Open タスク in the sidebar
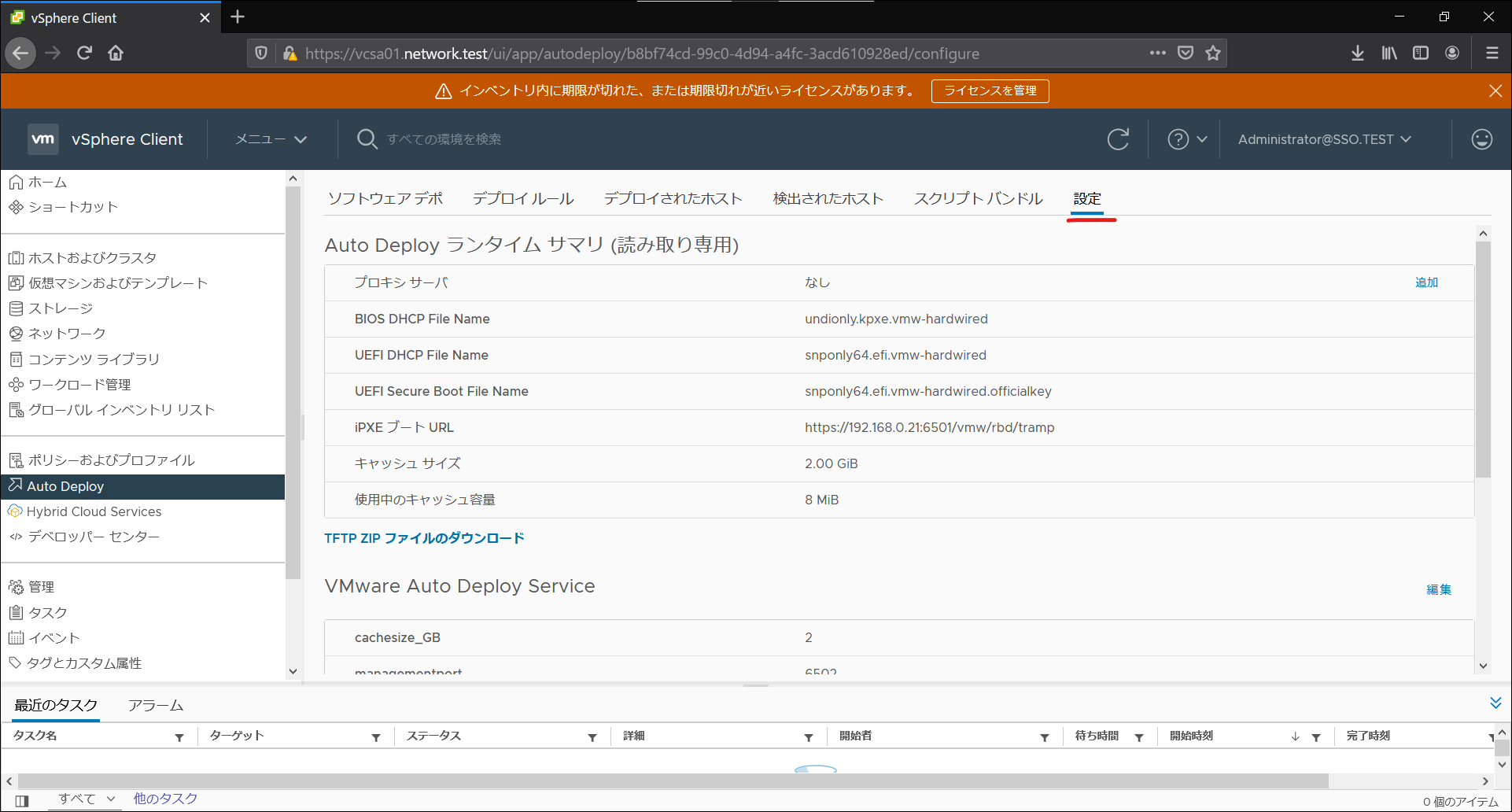Screen dimensions: 1512x812 point(37,612)
